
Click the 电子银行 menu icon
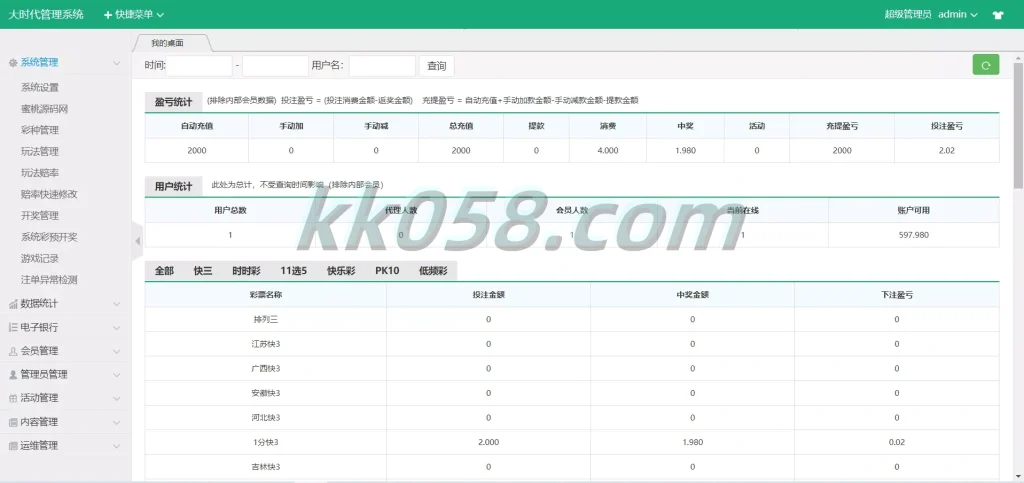(x=12, y=327)
